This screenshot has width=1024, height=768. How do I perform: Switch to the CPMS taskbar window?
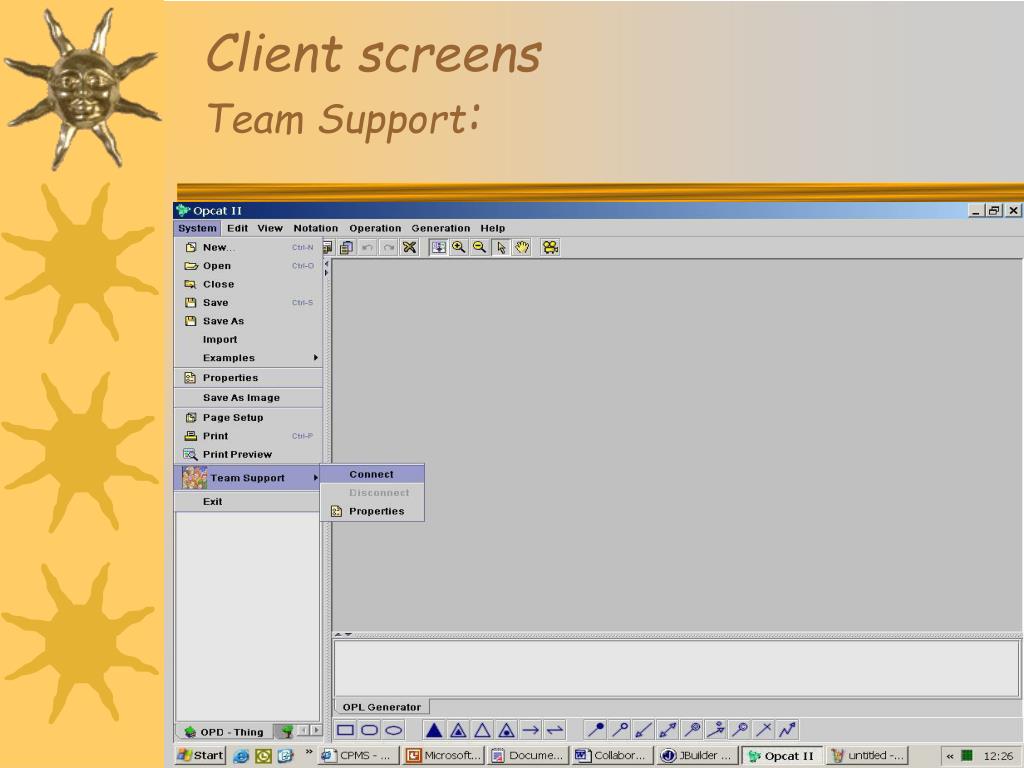point(359,755)
